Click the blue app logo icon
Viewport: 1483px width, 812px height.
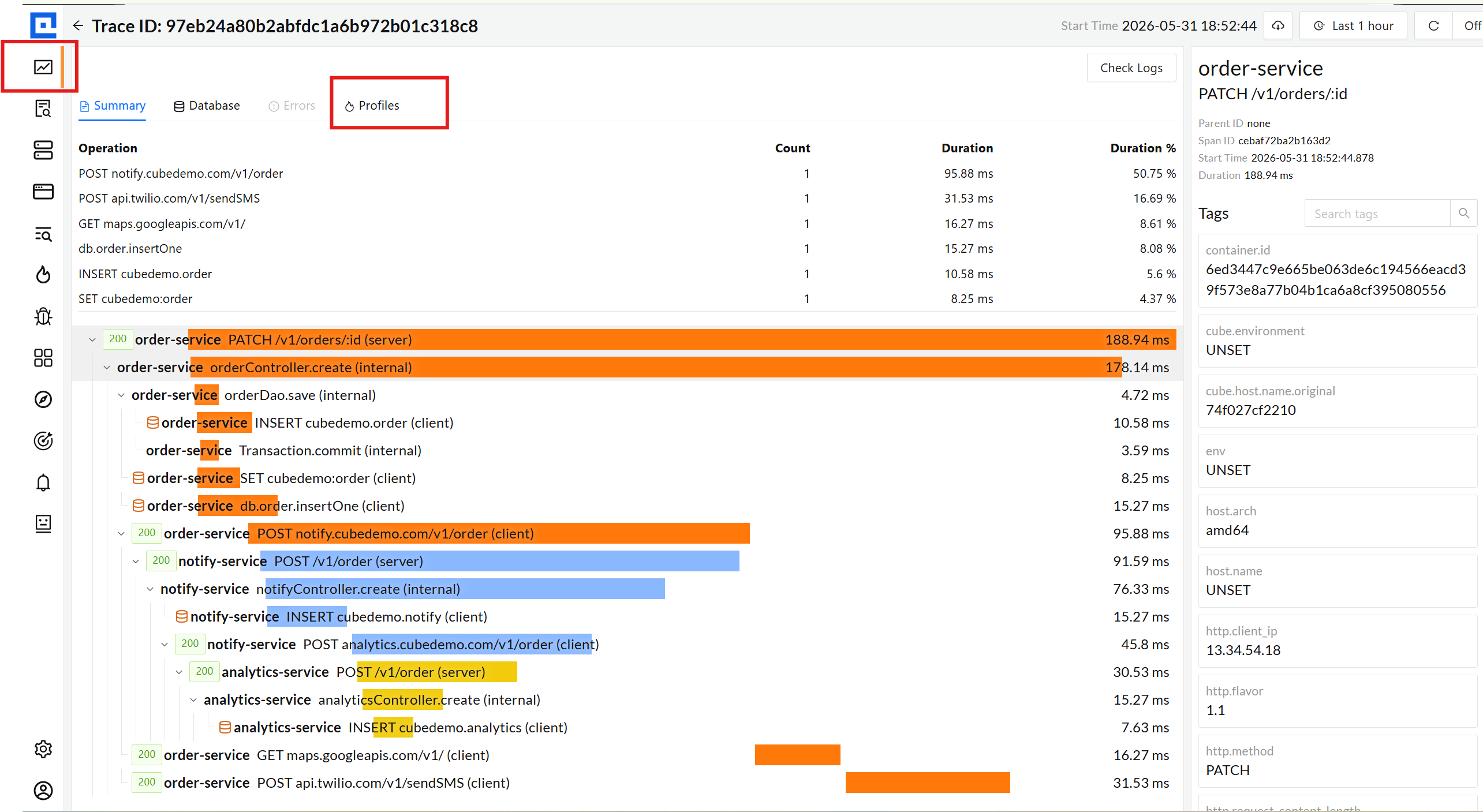click(x=43, y=25)
